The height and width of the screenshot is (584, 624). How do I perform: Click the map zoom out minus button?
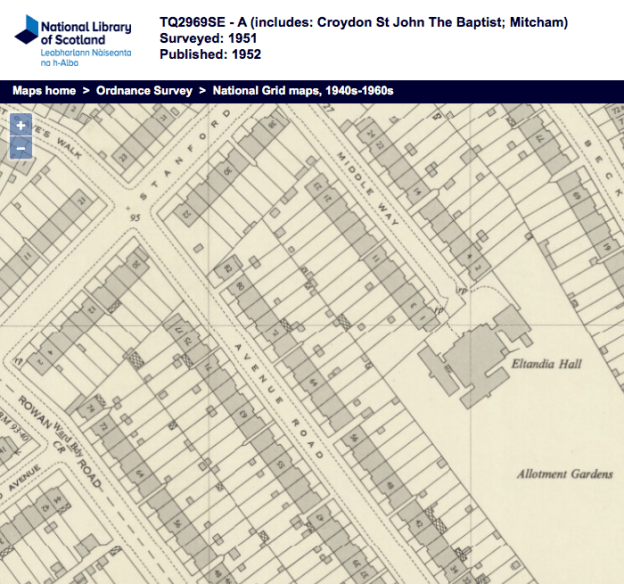point(21,148)
